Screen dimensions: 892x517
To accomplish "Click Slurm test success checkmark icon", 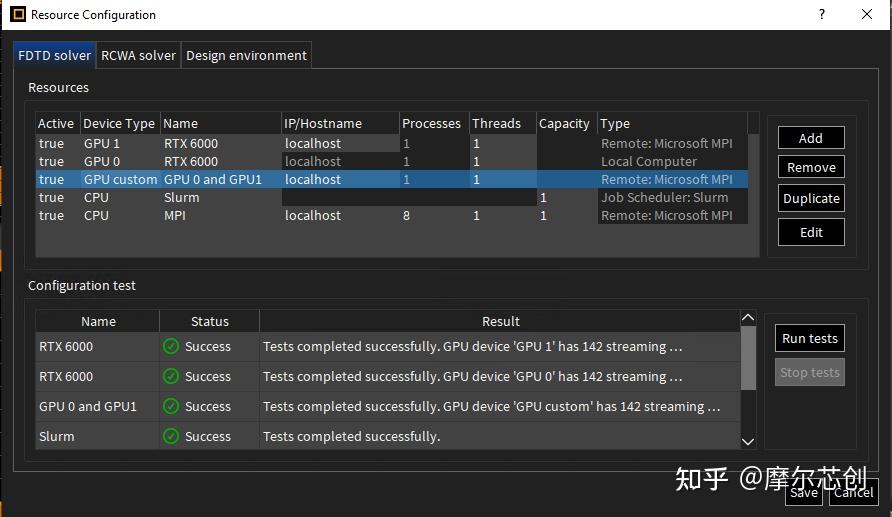I will [x=171, y=437].
